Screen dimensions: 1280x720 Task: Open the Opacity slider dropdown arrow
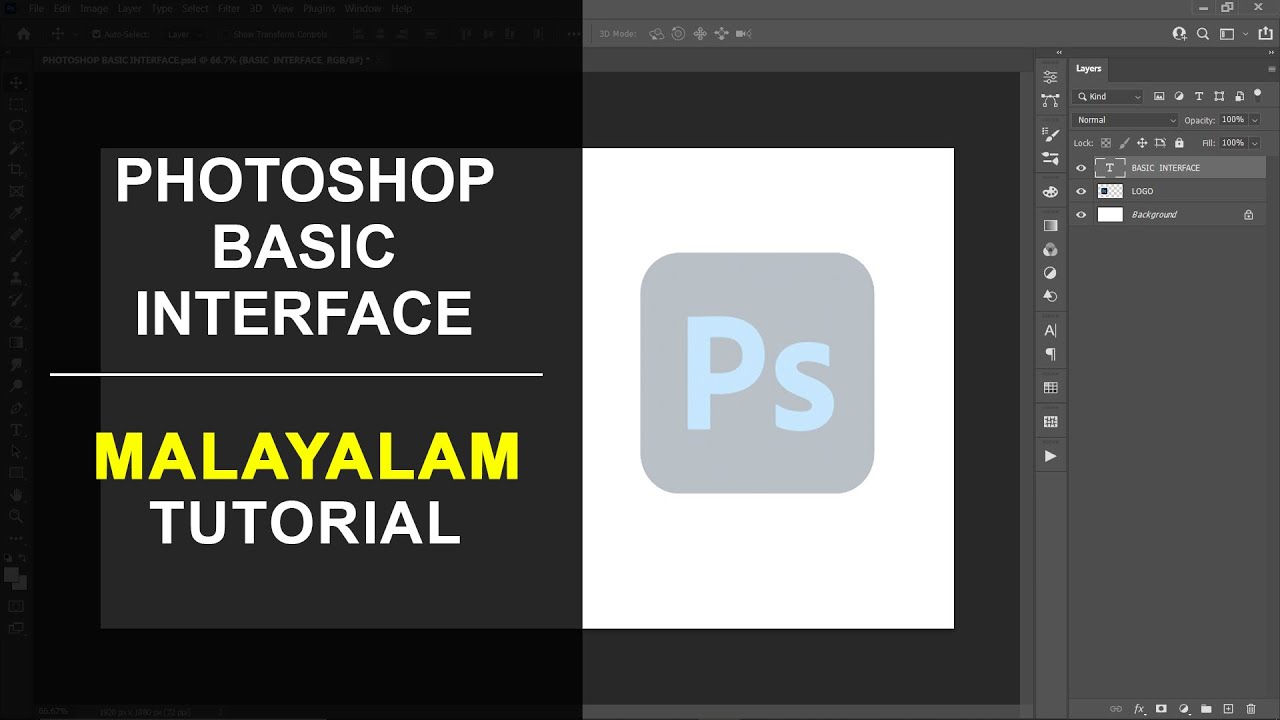[1255, 120]
